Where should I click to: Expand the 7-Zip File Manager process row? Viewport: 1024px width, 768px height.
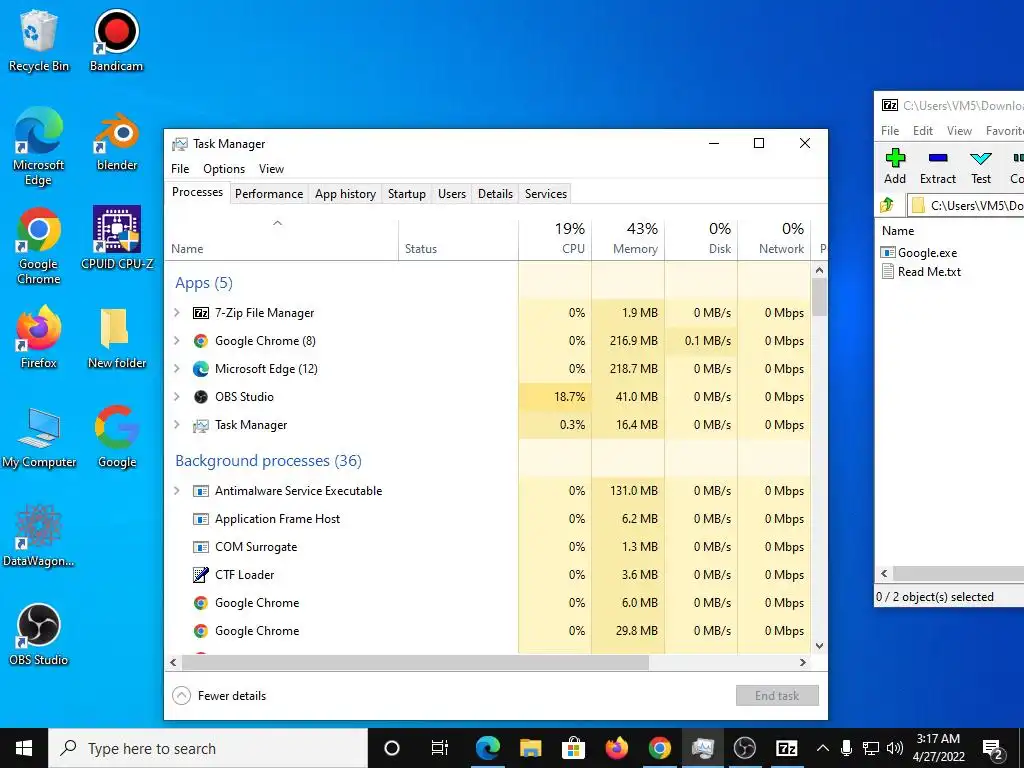point(176,313)
